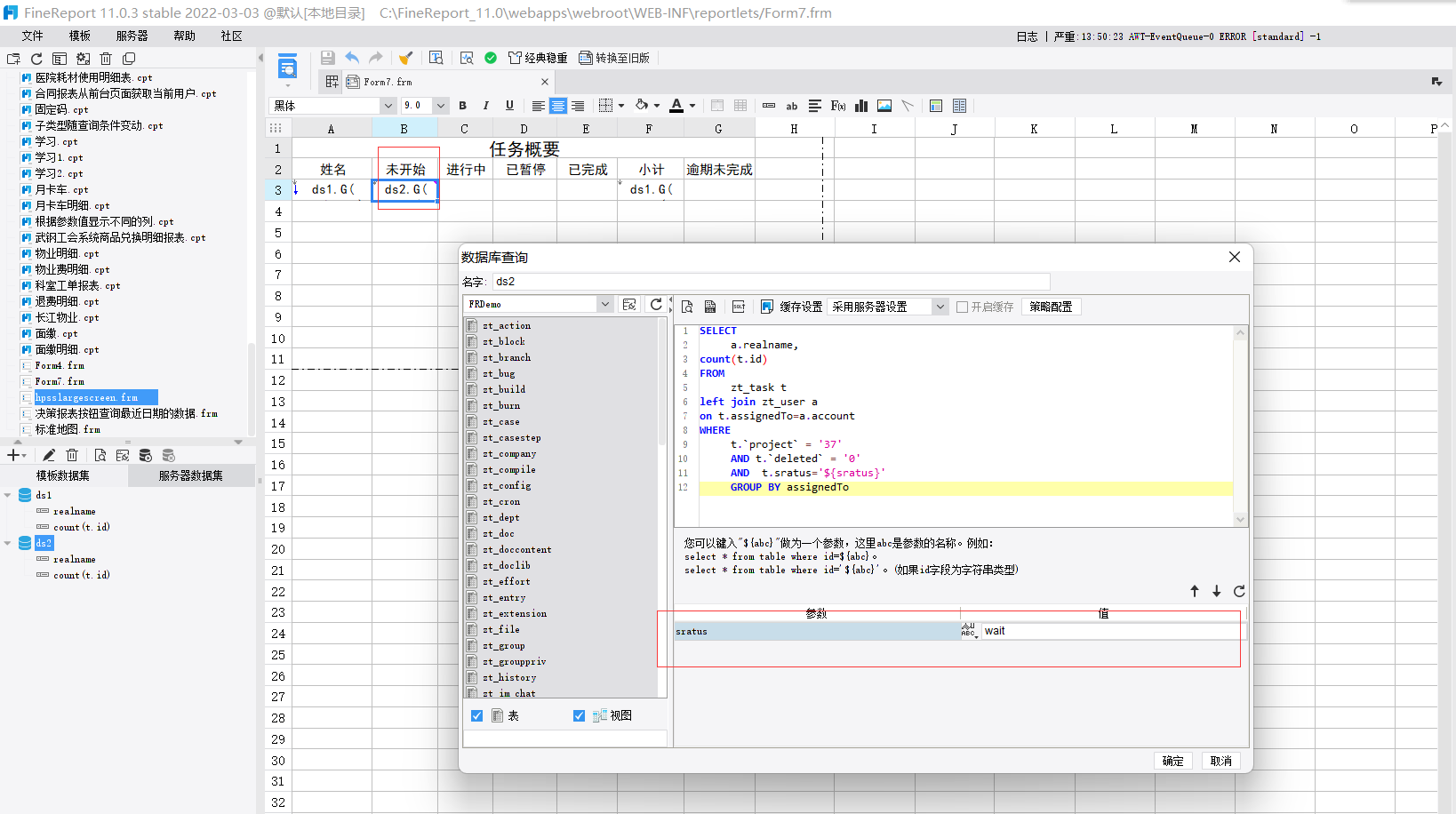Image resolution: width=1456 pixels, height=814 pixels.
Task: Insert formula with the F(x) icon
Action: click(x=838, y=106)
